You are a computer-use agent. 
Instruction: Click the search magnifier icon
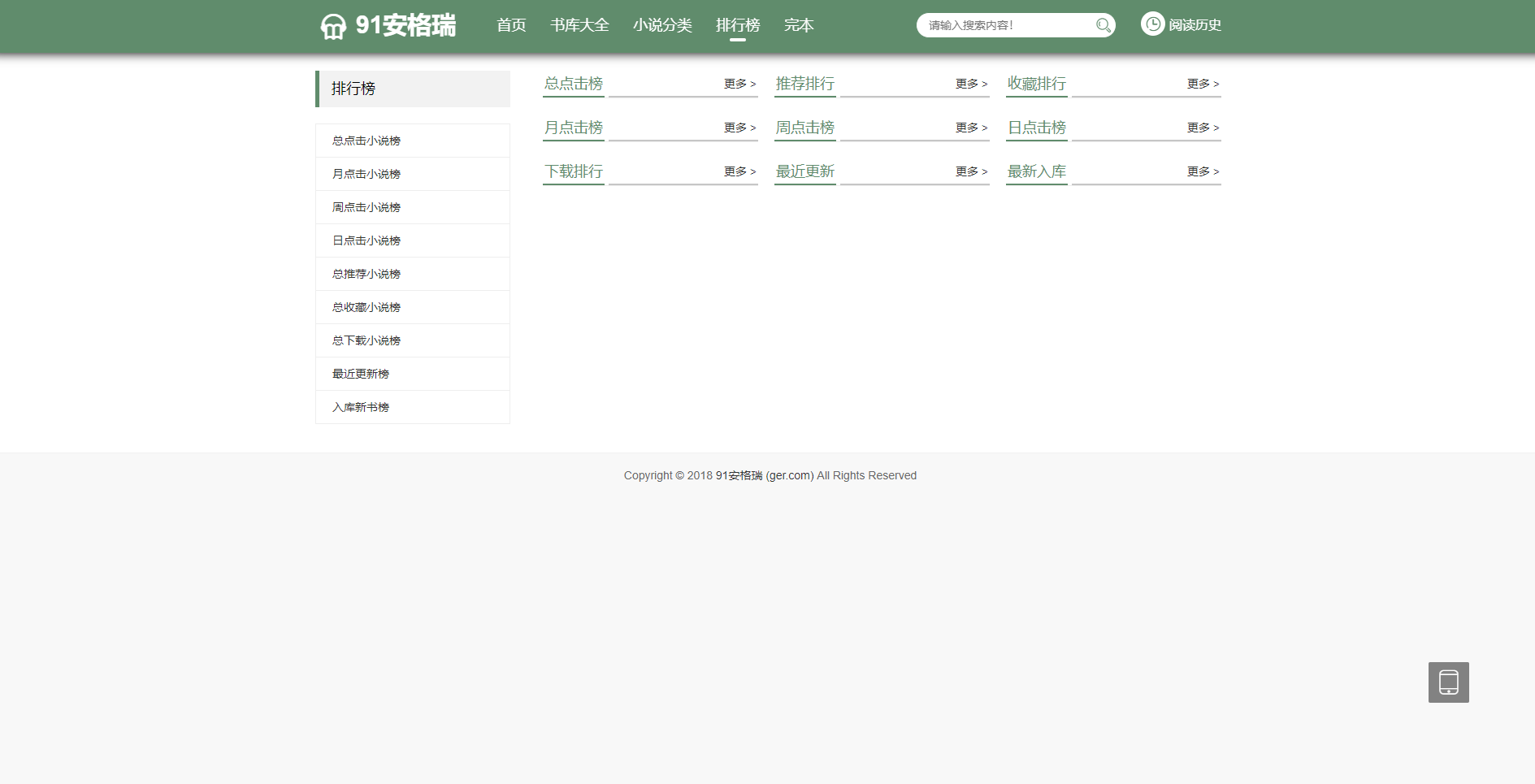click(x=1103, y=25)
